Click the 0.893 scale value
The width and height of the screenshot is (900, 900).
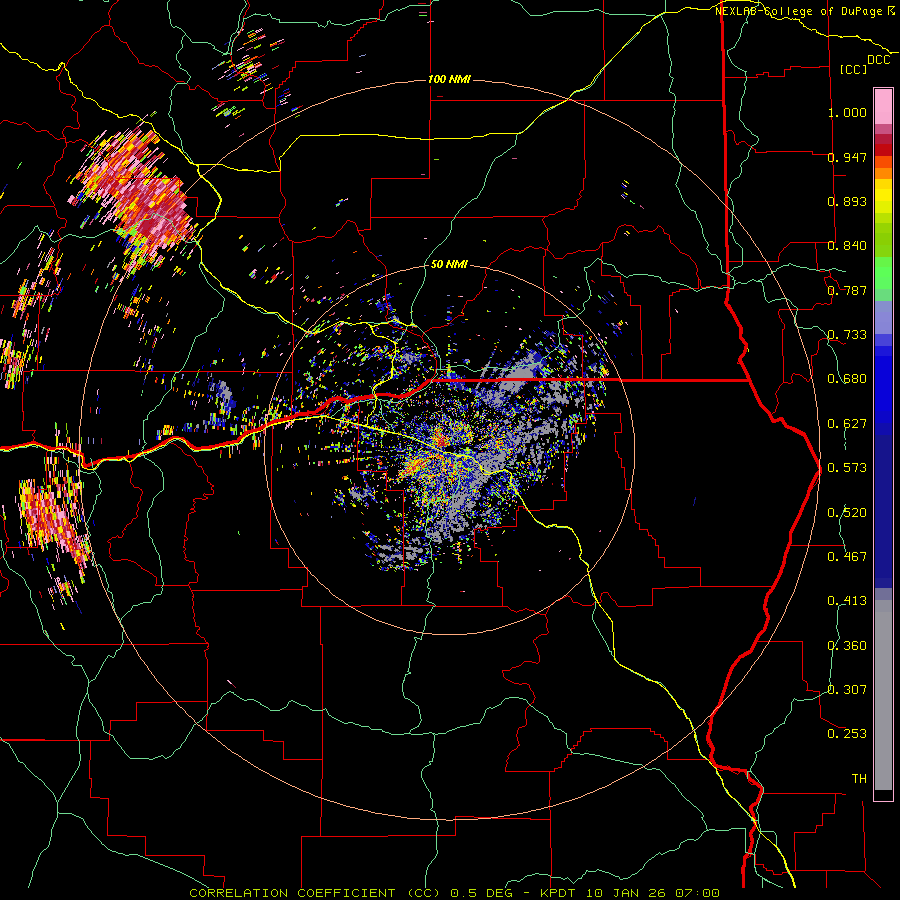click(847, 201)
